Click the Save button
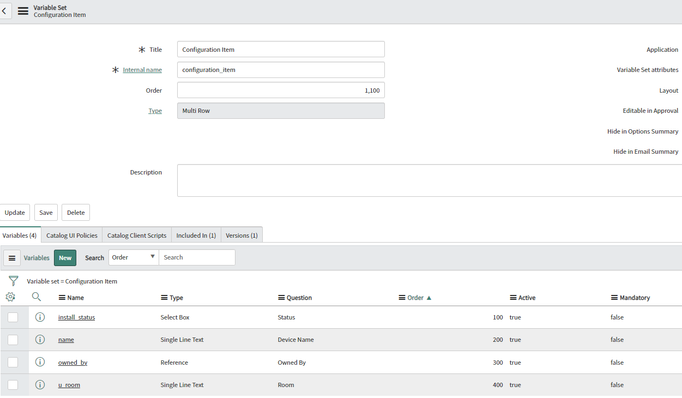This screenshot has height=398, width=682. tap(46, 213)
